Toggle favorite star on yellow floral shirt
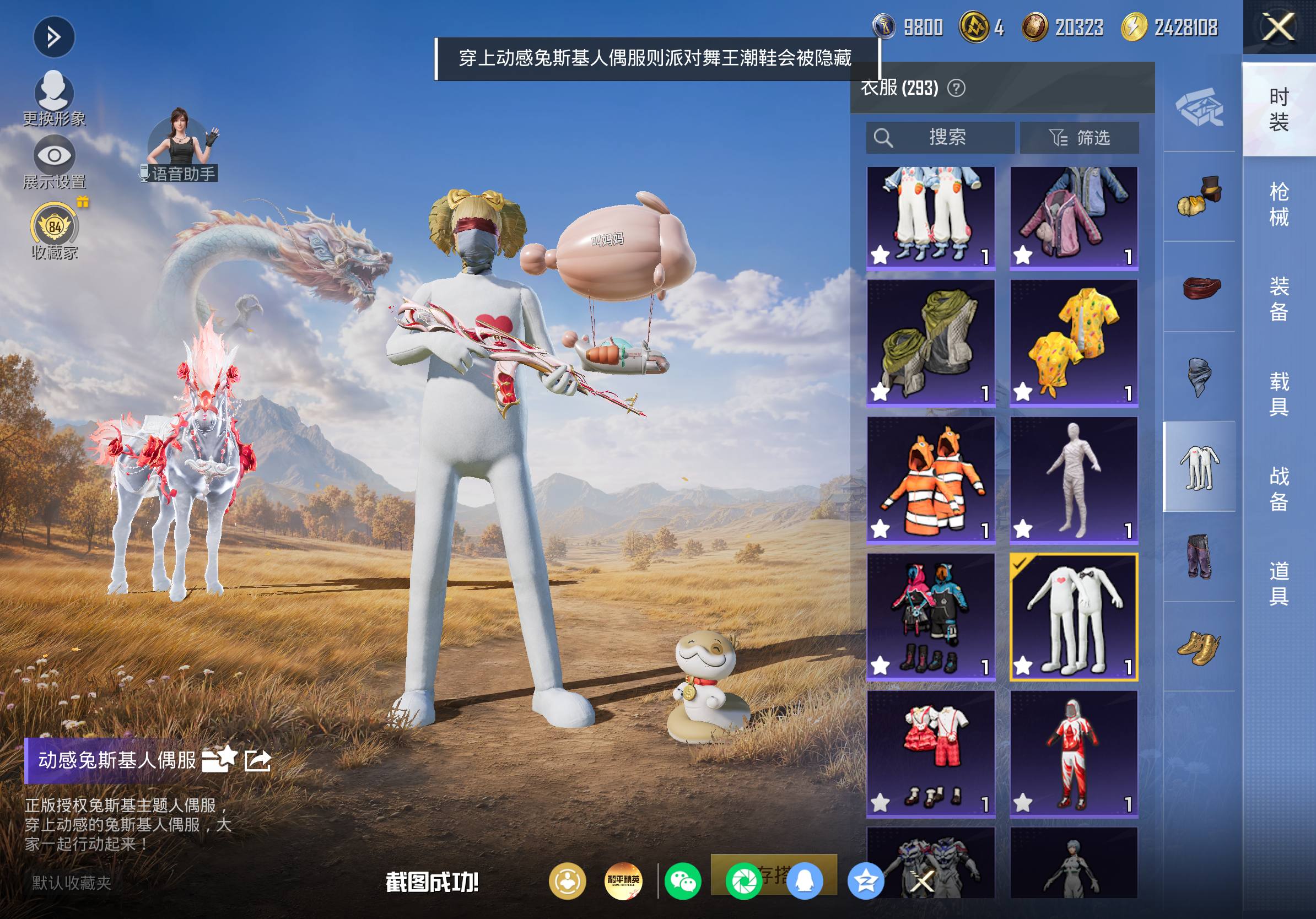1316x919 pixels. coord(1023,392)
